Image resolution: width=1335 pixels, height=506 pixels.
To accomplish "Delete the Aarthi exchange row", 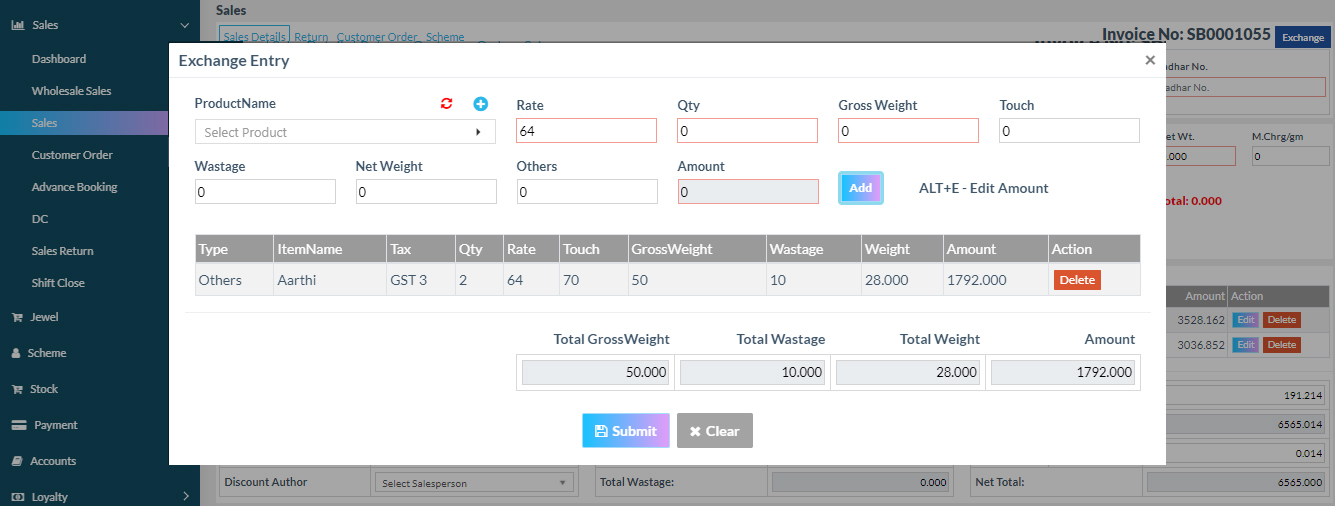I will coord(1076,280).
